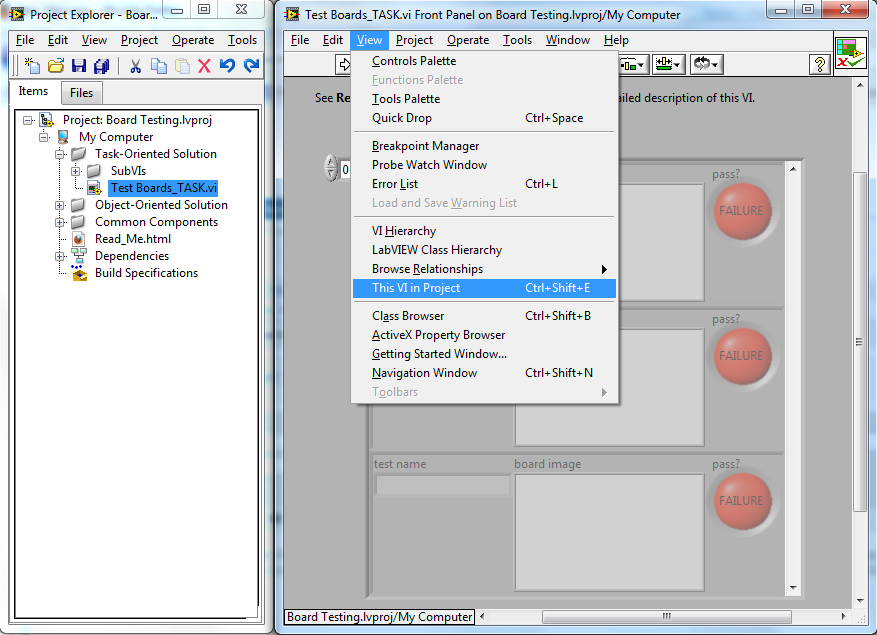Select ActiveX Property Browser entry
This screenshot has height=635, width=877.
click(484, 335)
